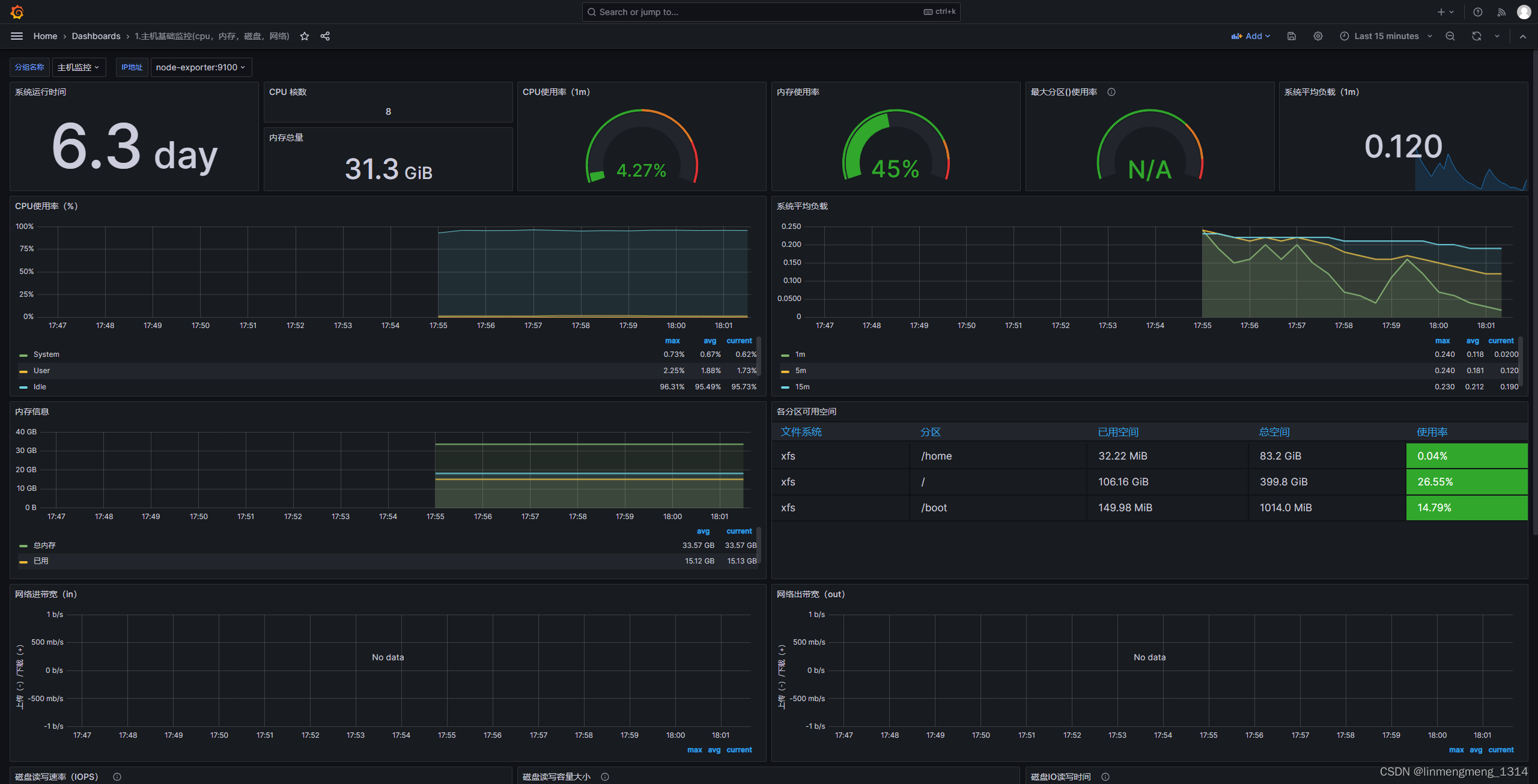Sort partition table by 已用空间 header
This screenshot has height=784, width=1538.
click(x=1118, y=432)
